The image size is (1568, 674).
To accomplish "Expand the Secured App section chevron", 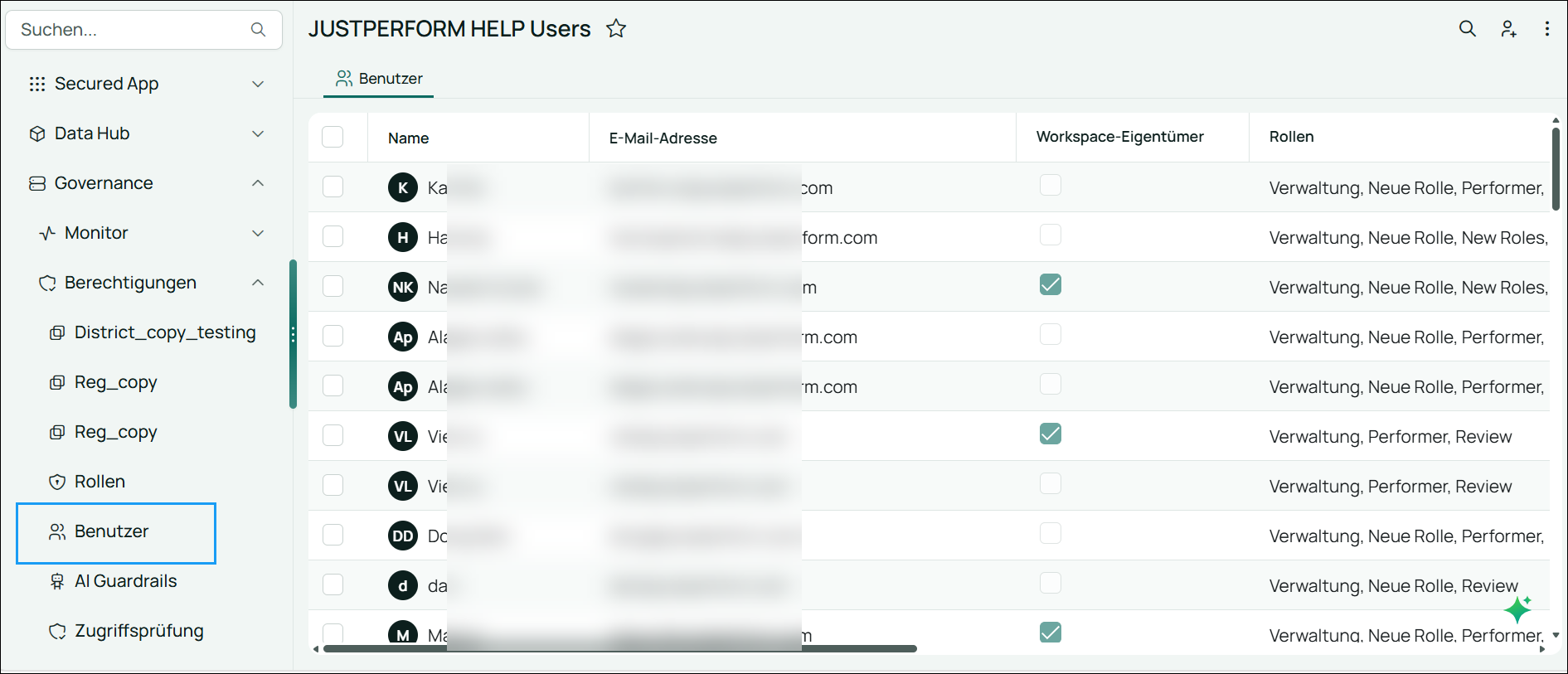I will pyautogui.click(x=258, y=84).
